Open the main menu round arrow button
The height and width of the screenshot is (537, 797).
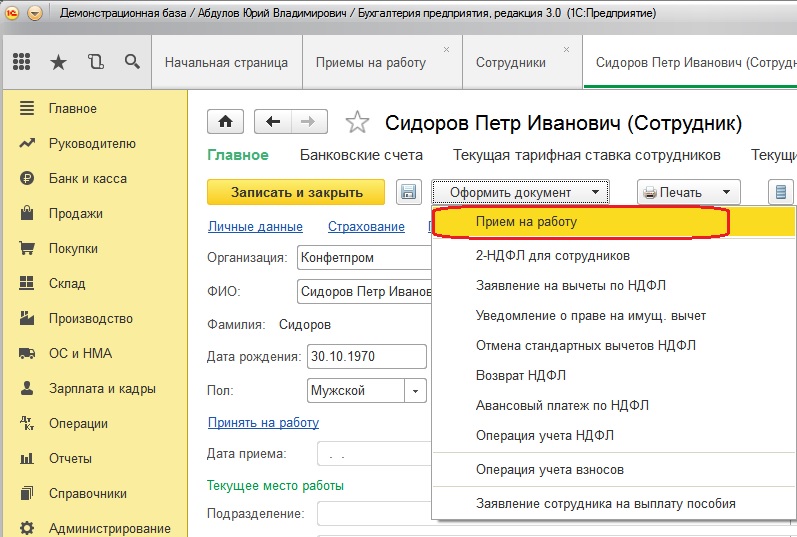(35, 13)
